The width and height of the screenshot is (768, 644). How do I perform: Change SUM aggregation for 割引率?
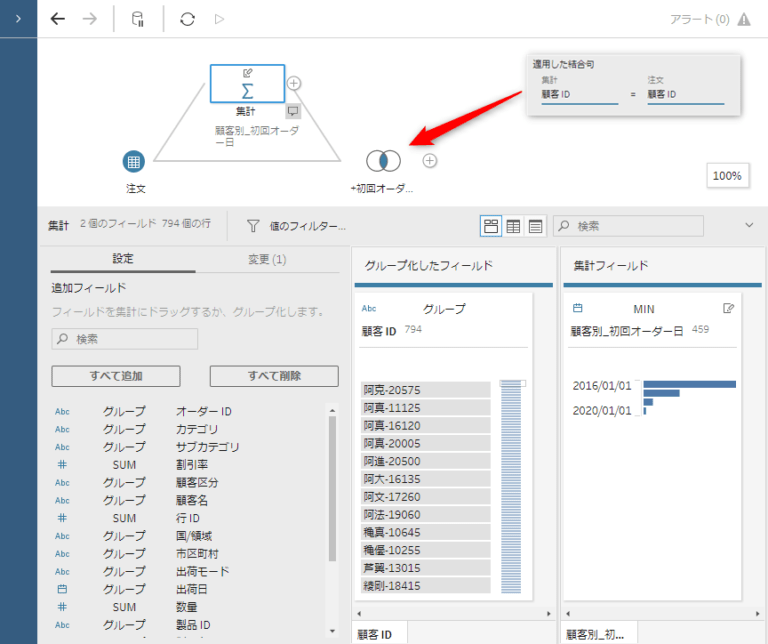click(124, 465)
